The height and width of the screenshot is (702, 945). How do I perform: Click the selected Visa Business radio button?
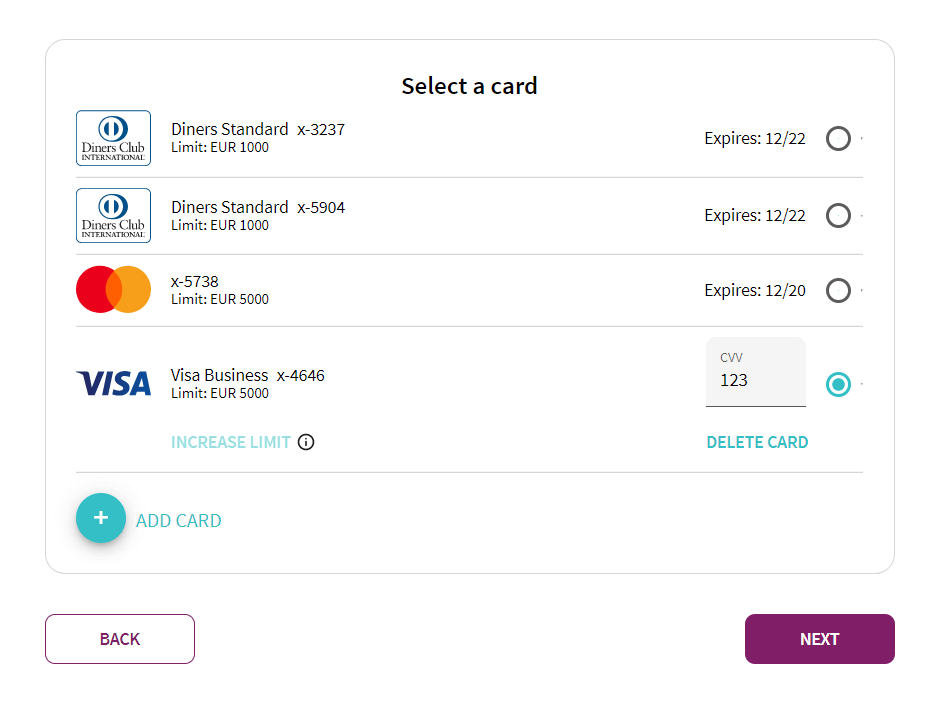click(838, 384)
